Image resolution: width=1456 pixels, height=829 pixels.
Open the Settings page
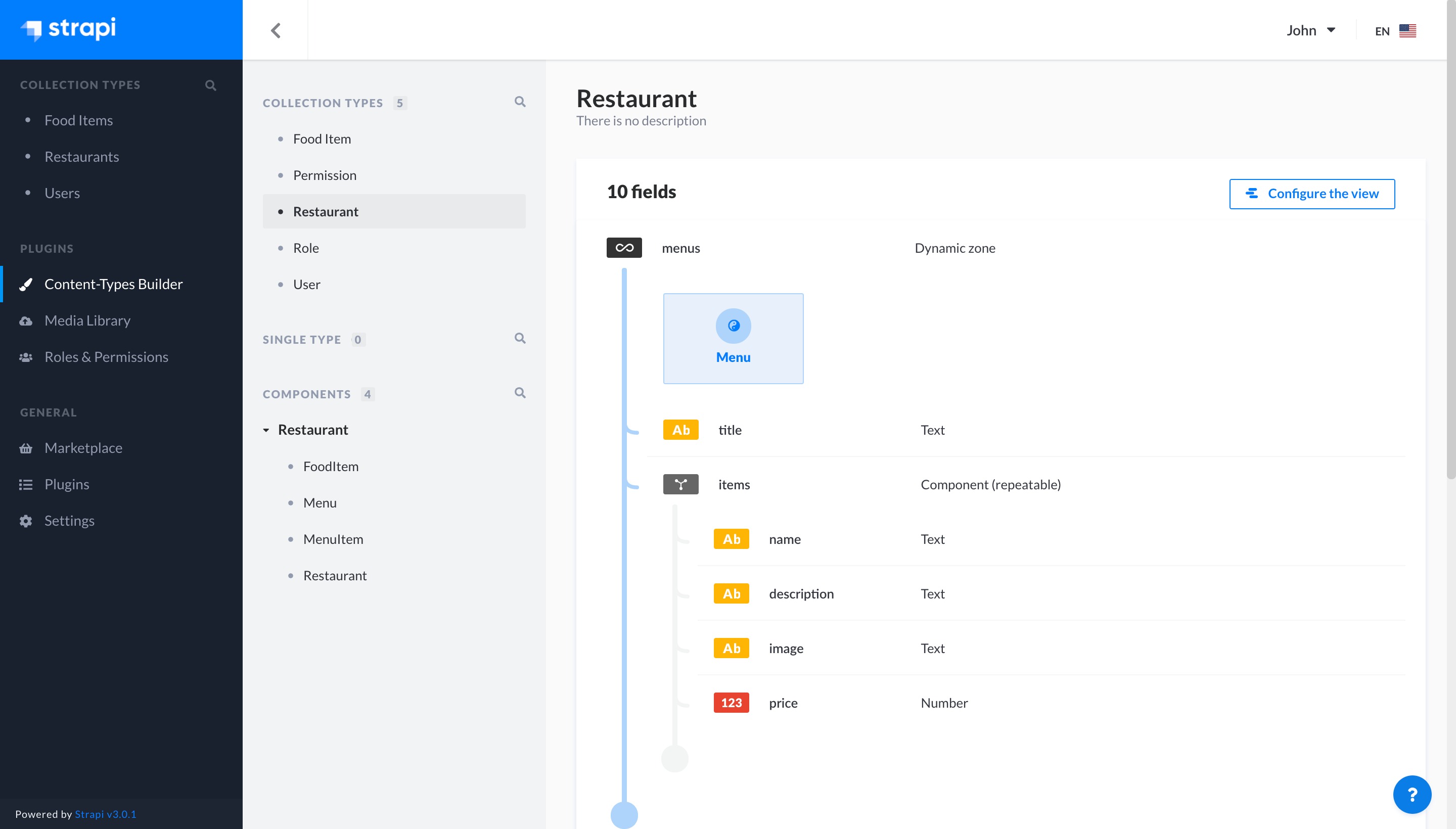point(69,520)
